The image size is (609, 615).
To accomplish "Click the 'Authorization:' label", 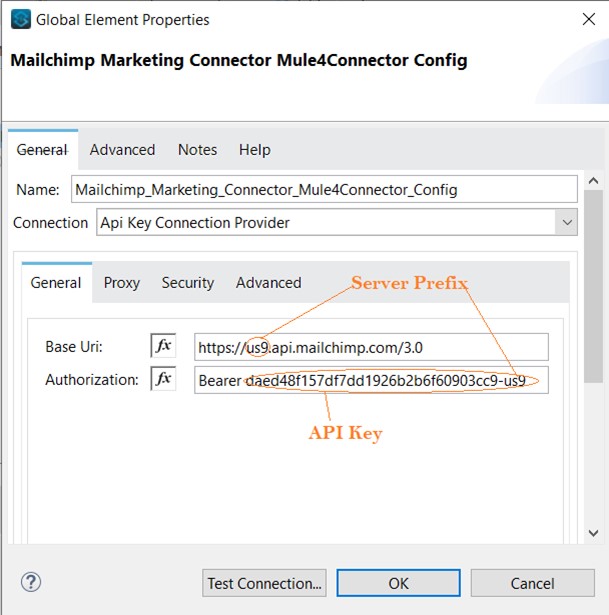I will coord(92,380).
